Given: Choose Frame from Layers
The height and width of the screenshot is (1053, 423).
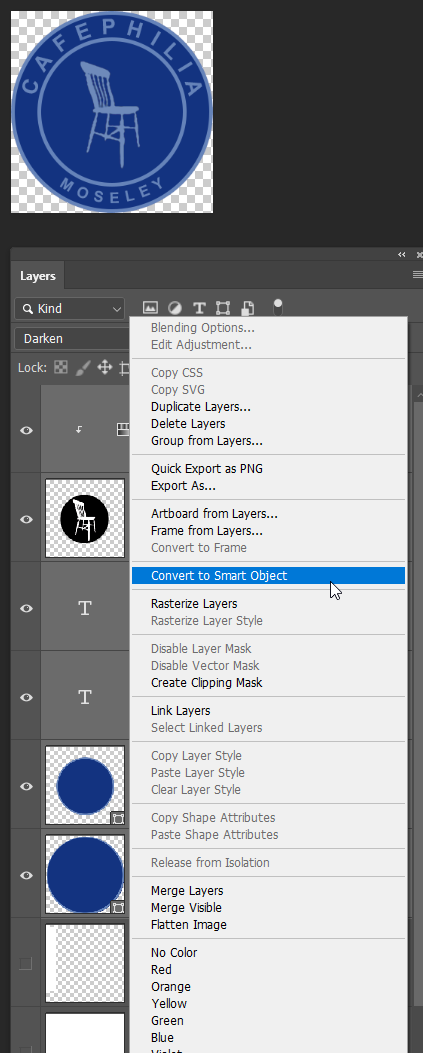Looking at the screenshot, I should pyautogui.click(x=207, y=531).
